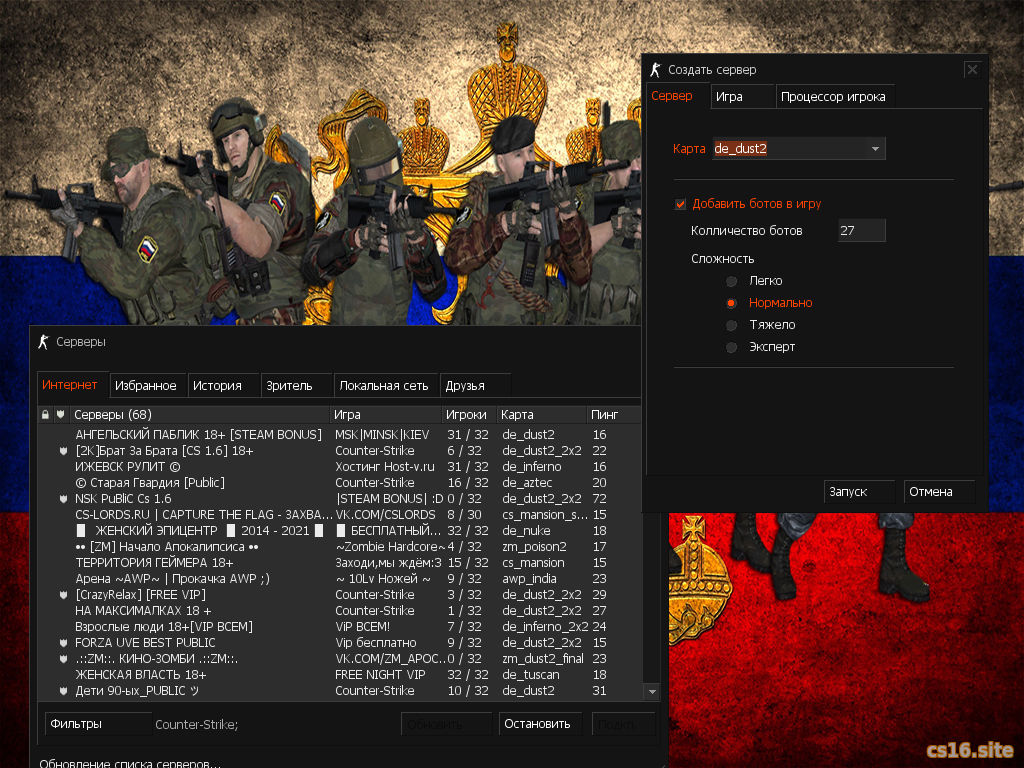Select Эксперт difficulty

pos(731,347)
